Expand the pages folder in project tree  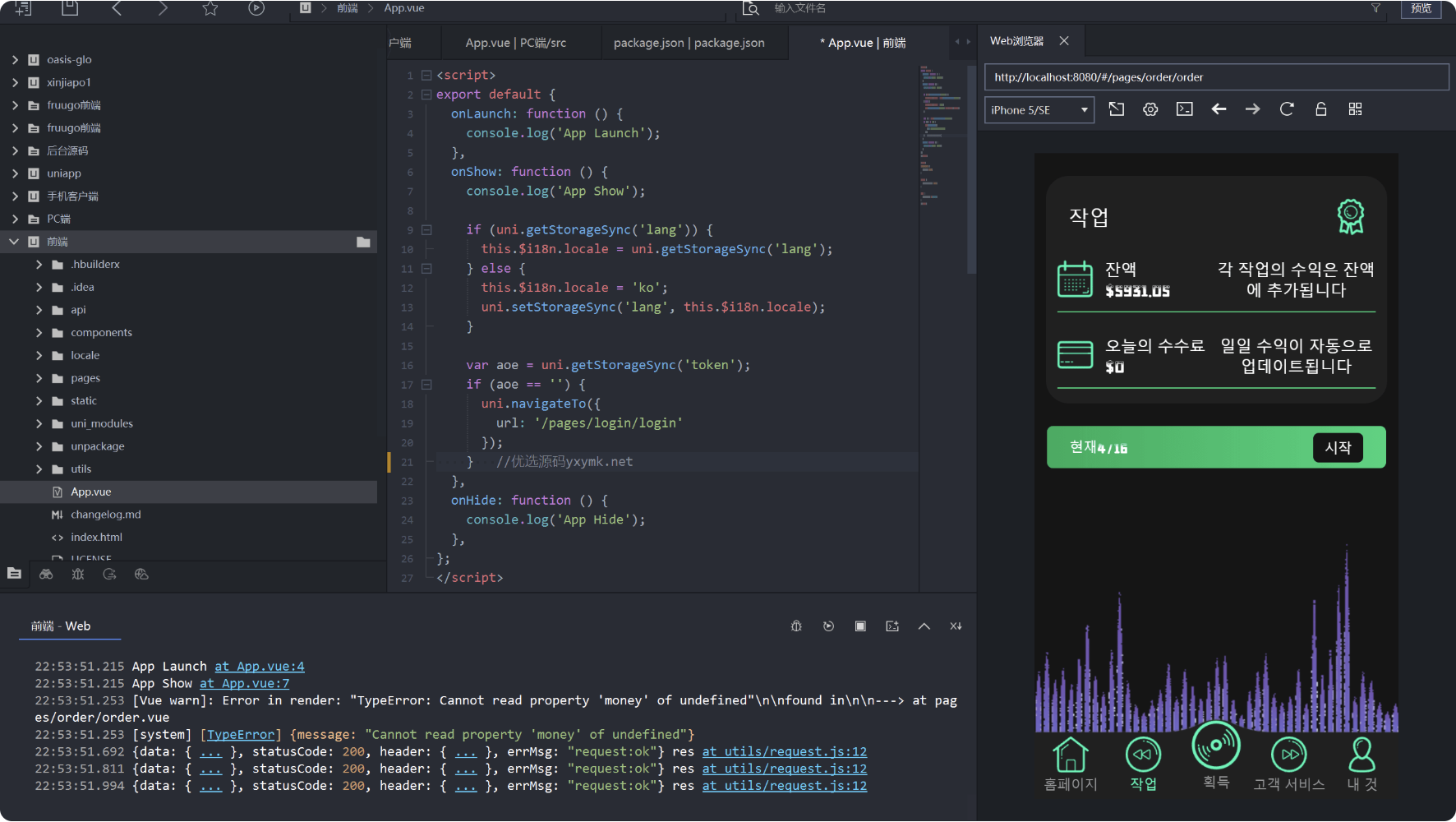pos(39,378)
